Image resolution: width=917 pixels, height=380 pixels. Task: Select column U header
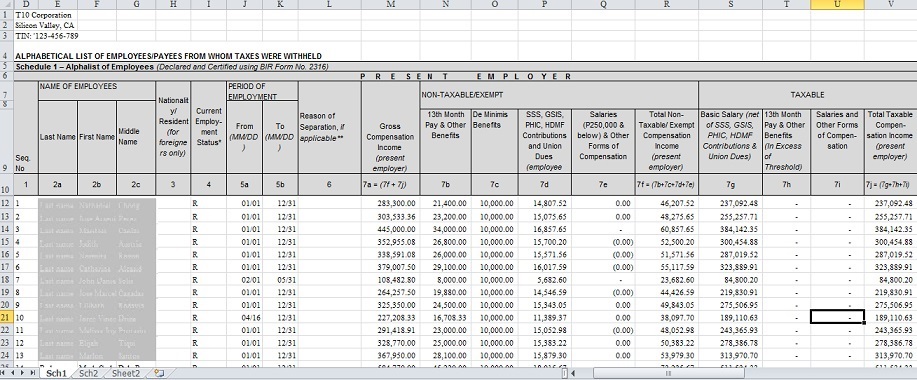tap(837, 4)
